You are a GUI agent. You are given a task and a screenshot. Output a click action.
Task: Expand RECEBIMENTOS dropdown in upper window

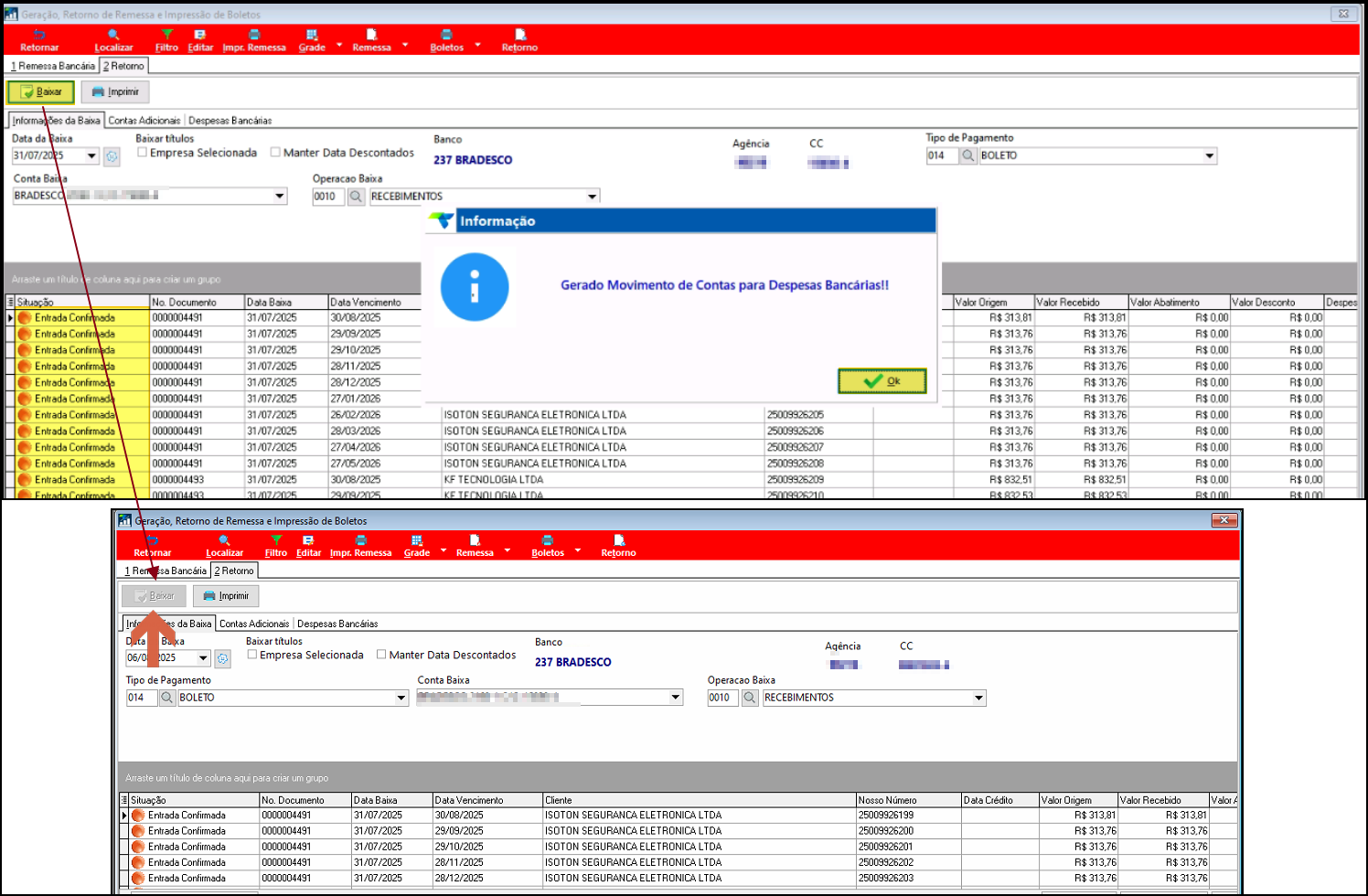coord(593,197)
